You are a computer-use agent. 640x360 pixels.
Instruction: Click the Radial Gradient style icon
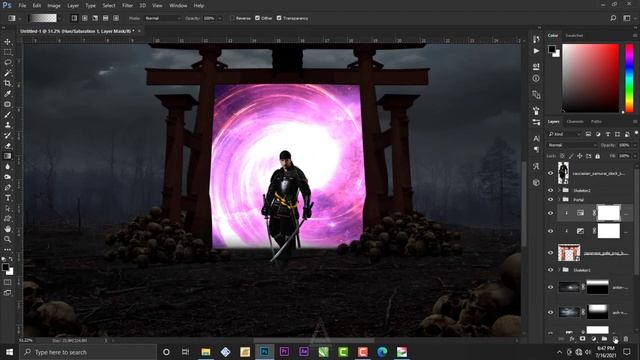point(84,18)
